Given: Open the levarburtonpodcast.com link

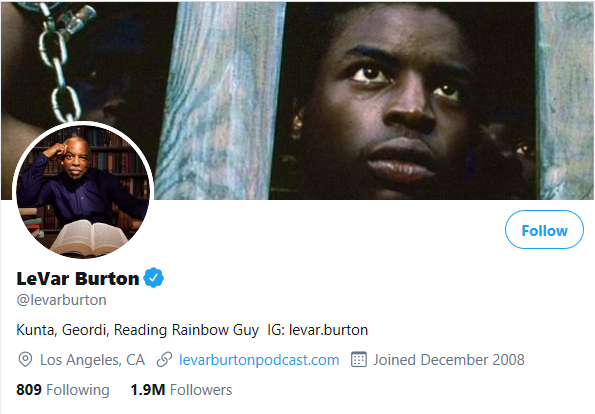Looking at the screenshot, I should point(259,360).
